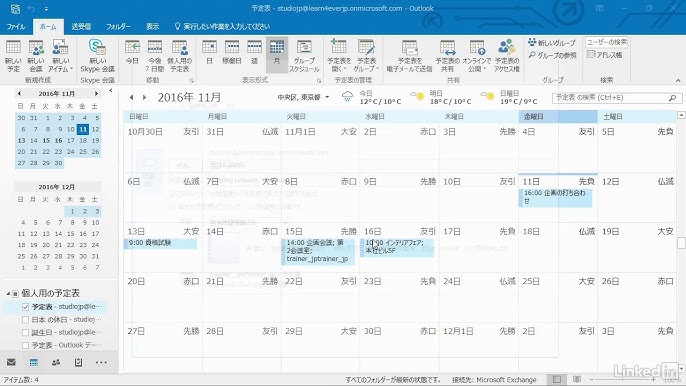
Task: Create new group (新しいグループ)
Action: coord(552,42)
